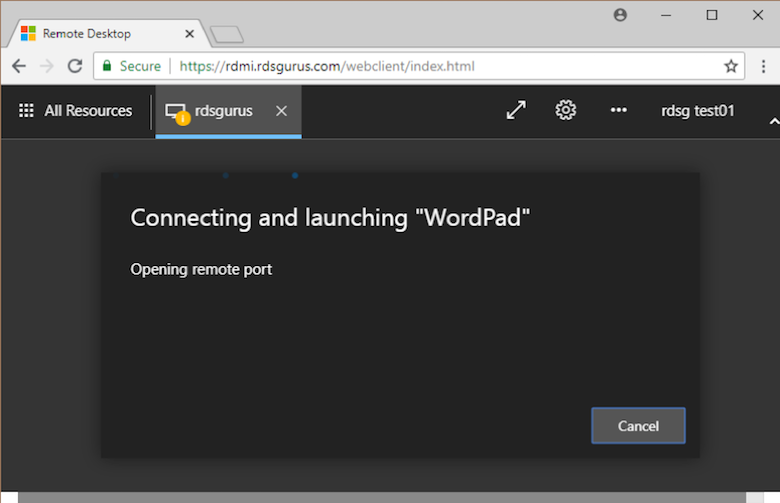The image size is (780, 503).
Task: Close the rdsgurus session tab
Action: 281,111
